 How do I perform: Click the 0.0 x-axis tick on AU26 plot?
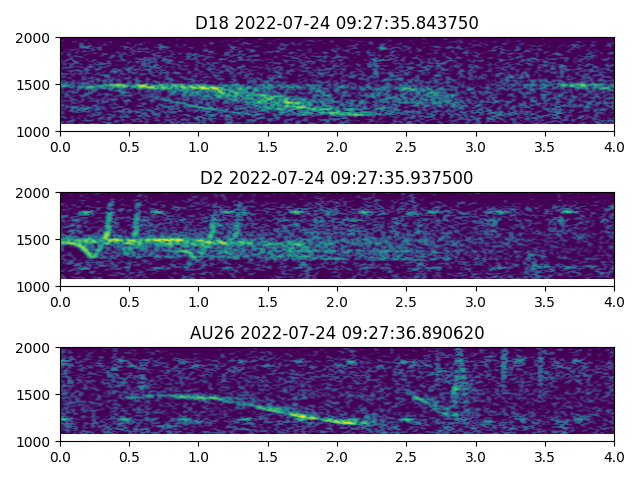(60, 456)
